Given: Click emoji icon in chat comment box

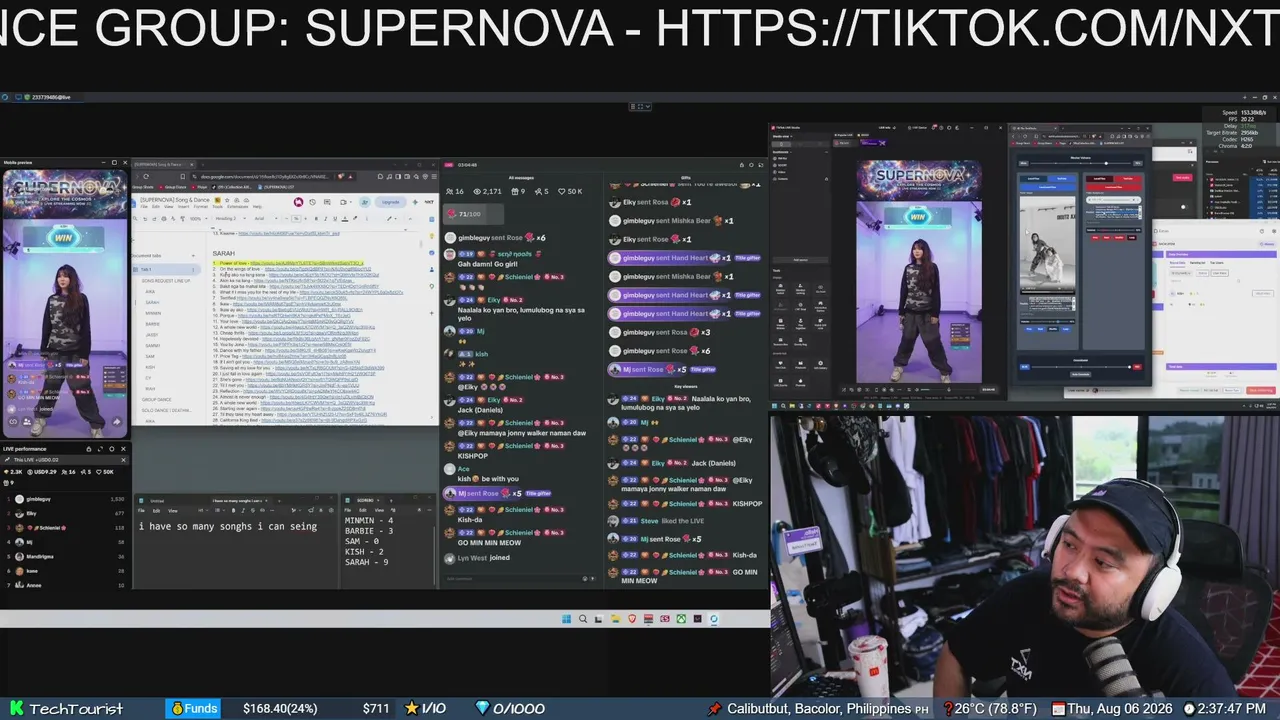Looking at the screenshot, I should coord(585,578).
